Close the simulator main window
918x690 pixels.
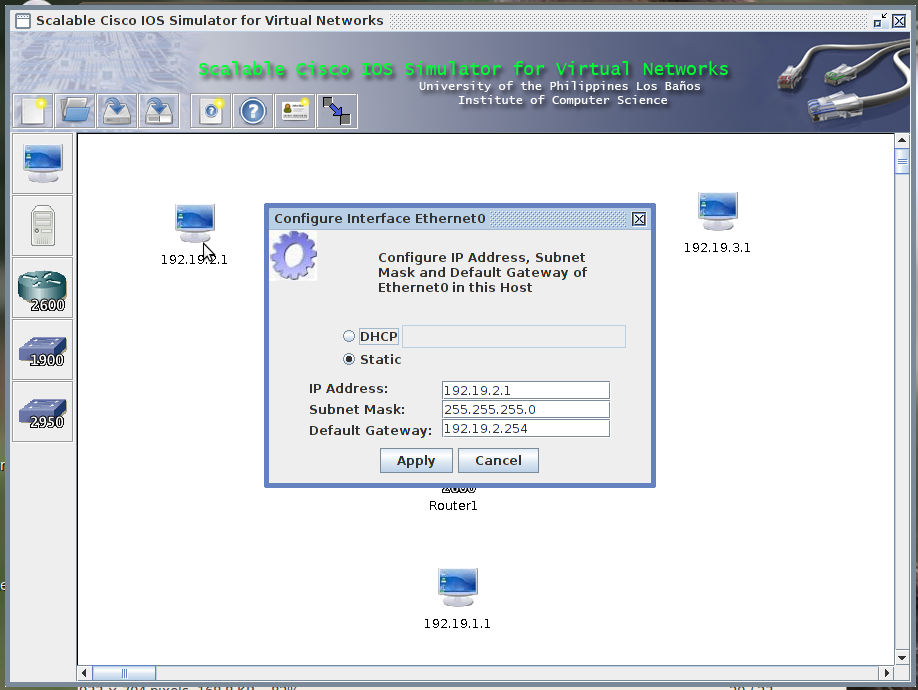(x=899, y=21)
